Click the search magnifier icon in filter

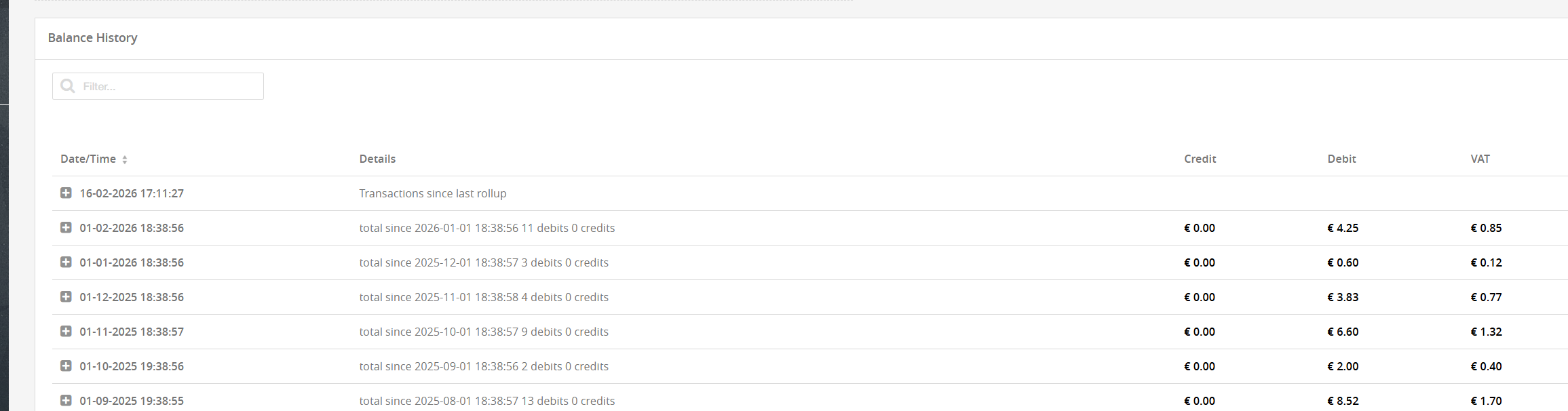pyautogui.click(x=68, y=86)
